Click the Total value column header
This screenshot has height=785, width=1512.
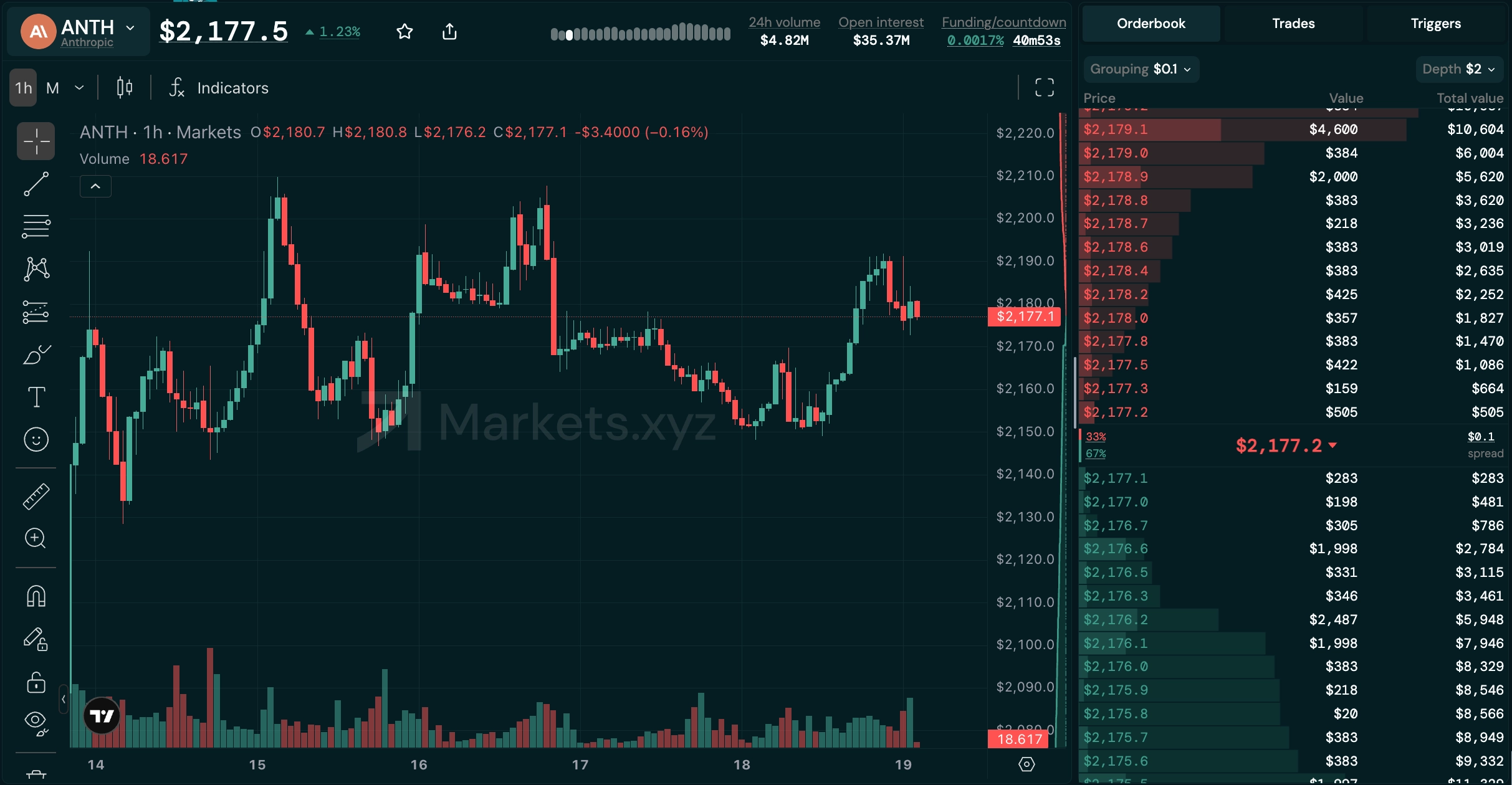(x=1470, y=98)
